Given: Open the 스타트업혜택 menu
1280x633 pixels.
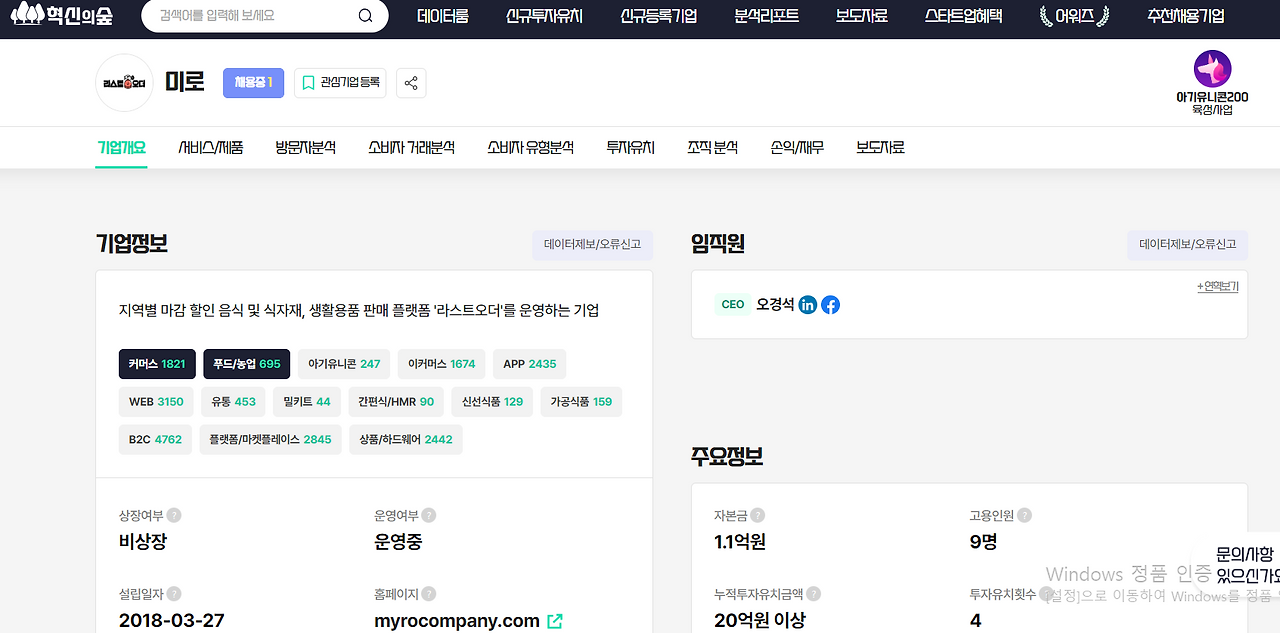Looking at the screenshot, I should pos(963,16).
